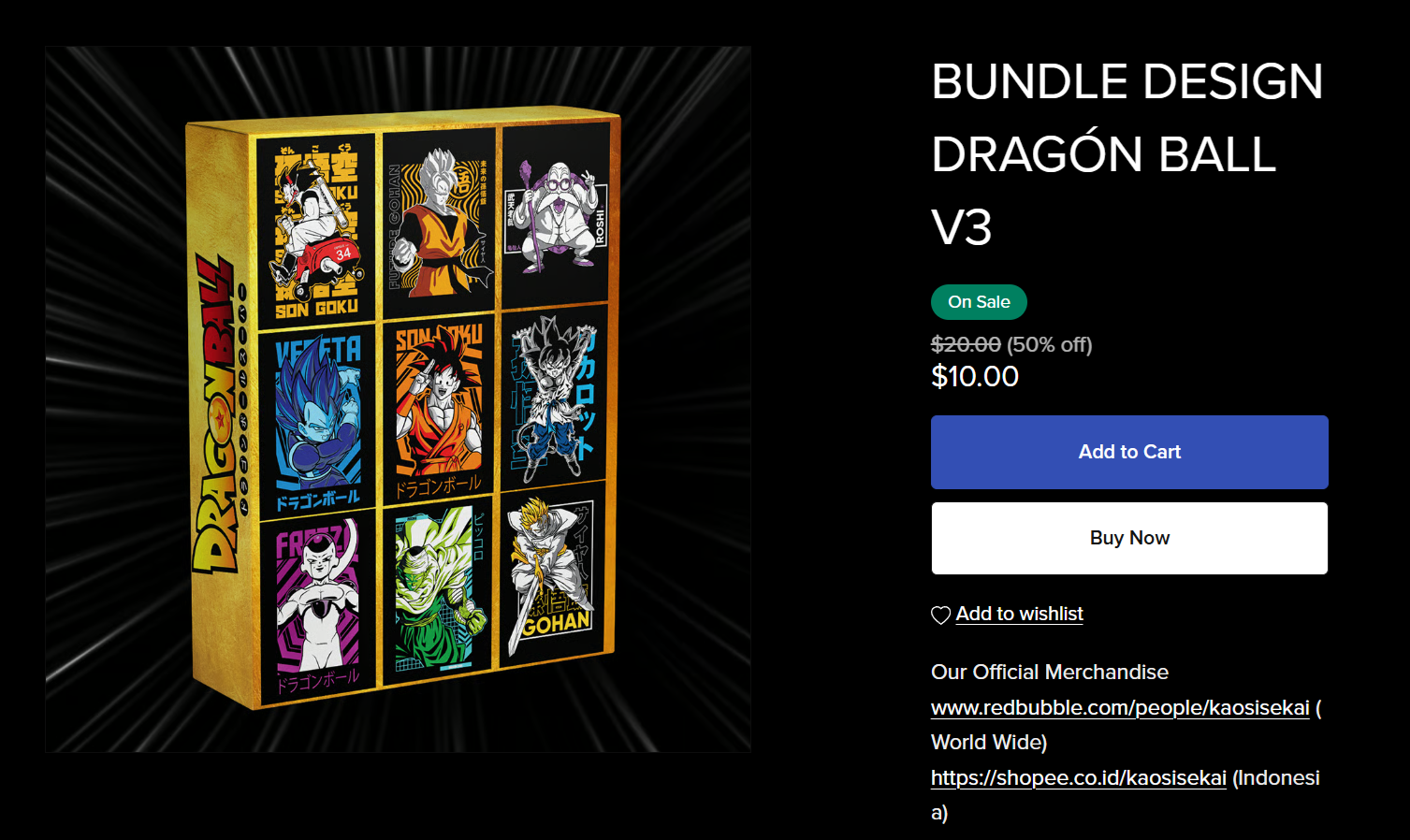Click the Buy Now button
Screen dimensions: 1410x840
(1129, 538)
